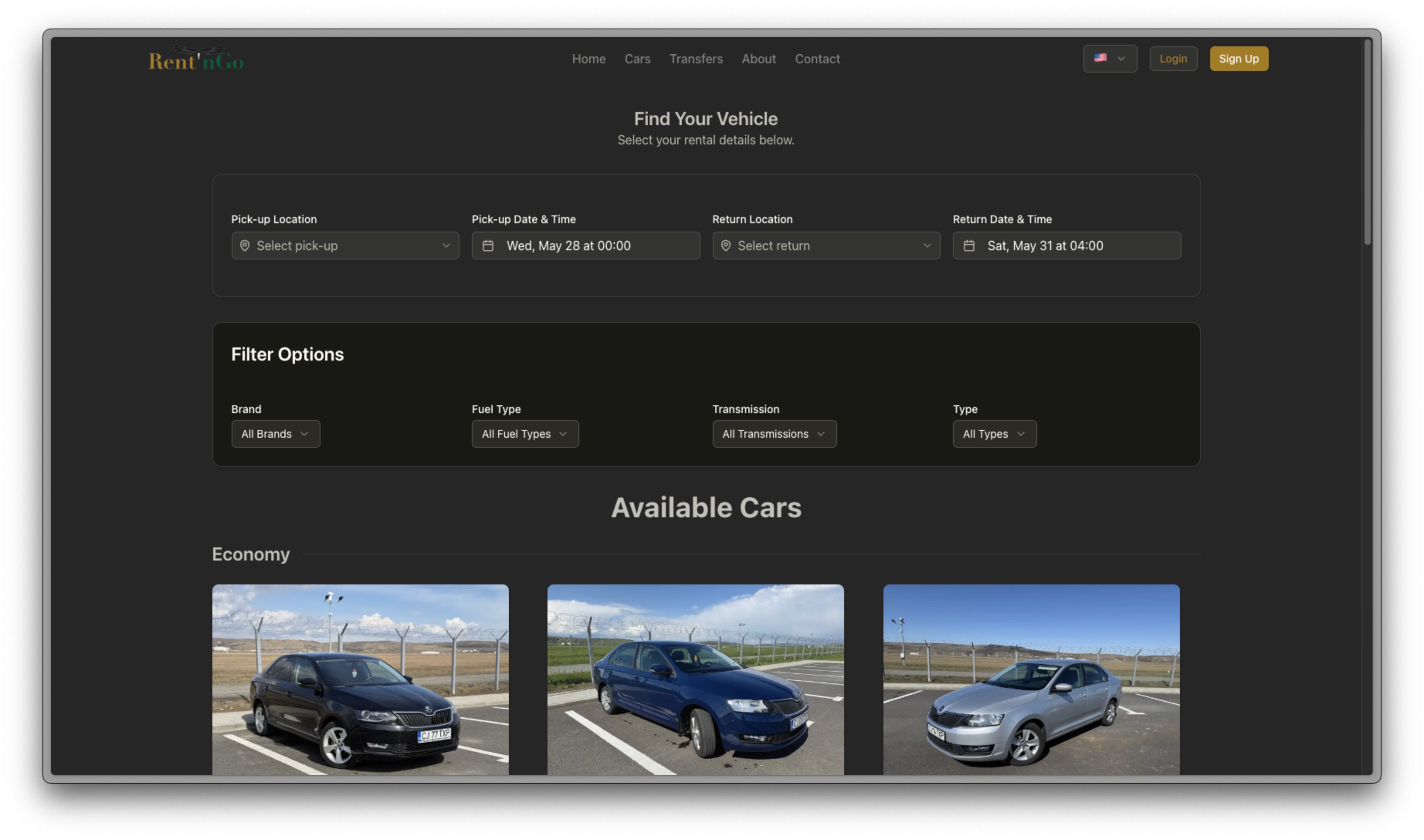Viewport: 1424px width, 840px height.
Task: Click the Find Your Vehicle heading
Action: tap(706, 119)
